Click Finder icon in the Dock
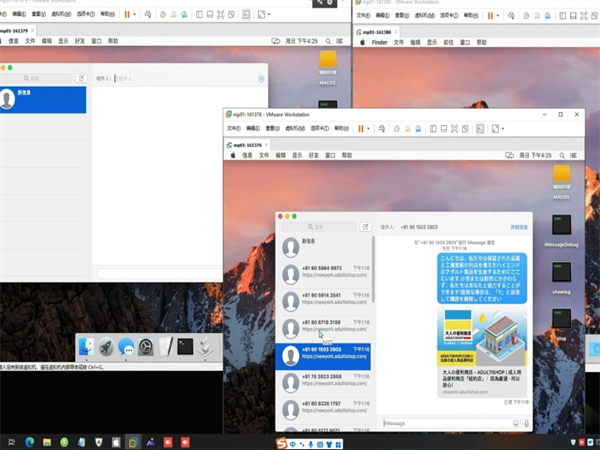 coord(87,347)
